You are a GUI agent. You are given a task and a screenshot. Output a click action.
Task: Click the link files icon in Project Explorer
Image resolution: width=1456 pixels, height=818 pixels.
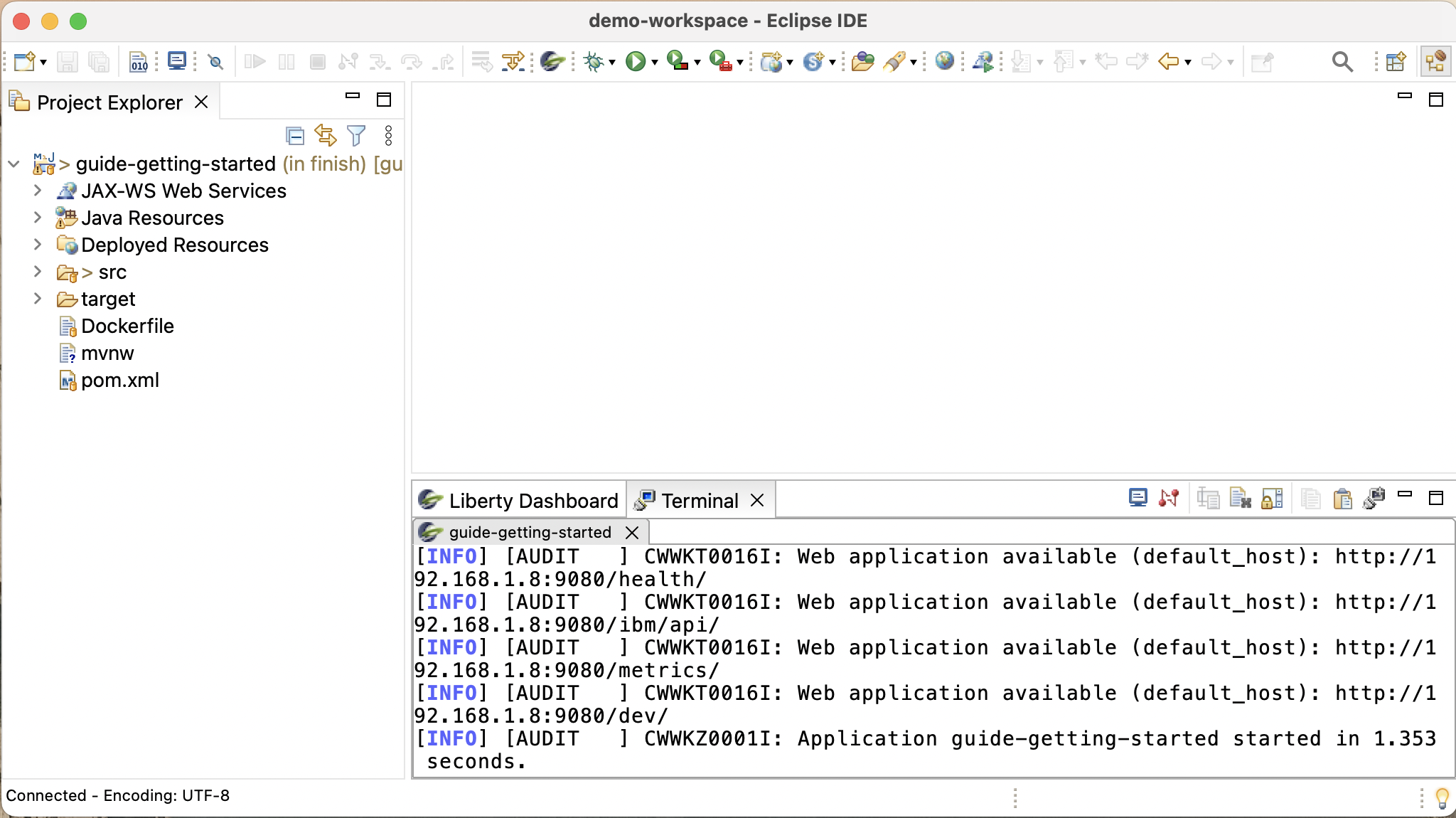(325, 135)
